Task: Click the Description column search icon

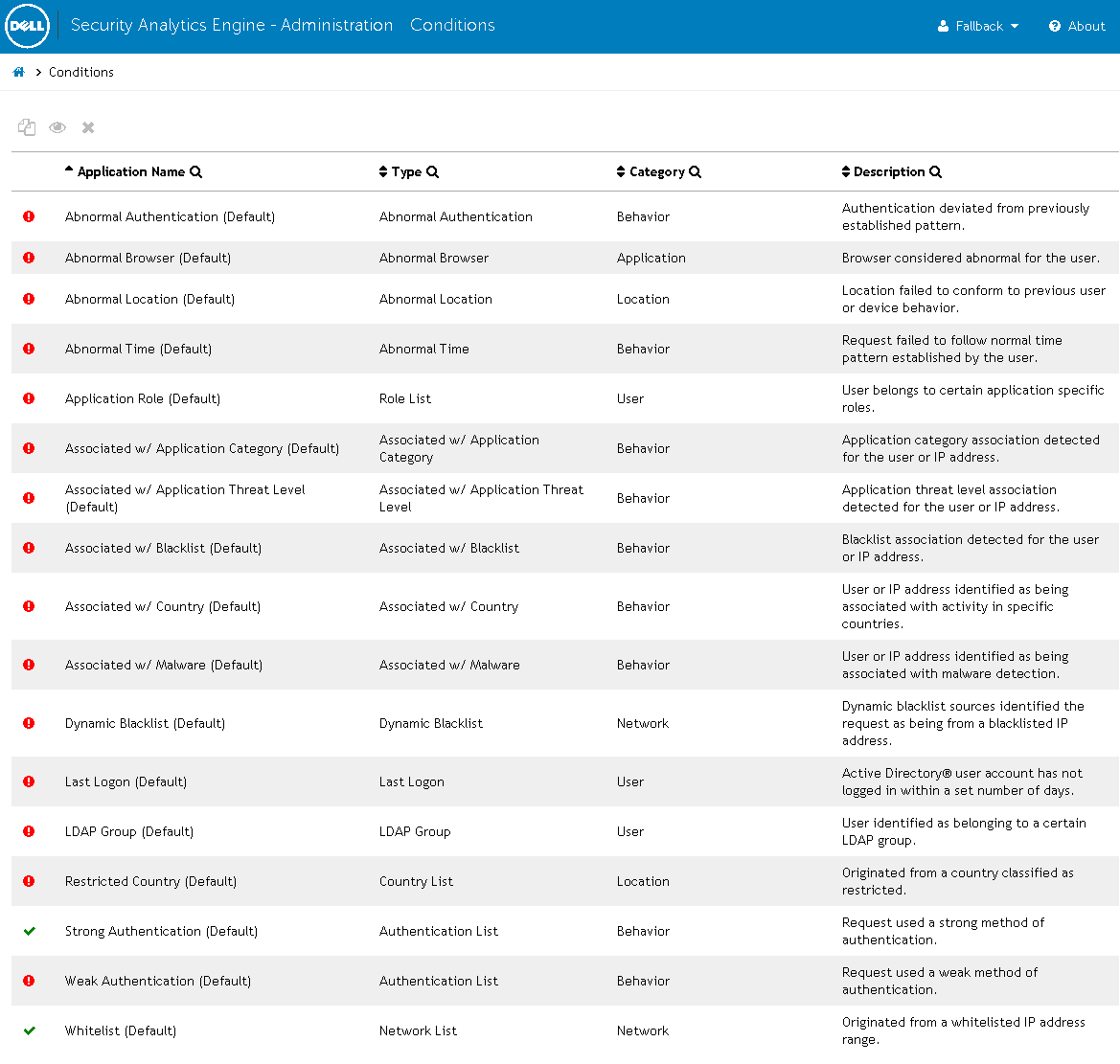Action: (936, 172)
